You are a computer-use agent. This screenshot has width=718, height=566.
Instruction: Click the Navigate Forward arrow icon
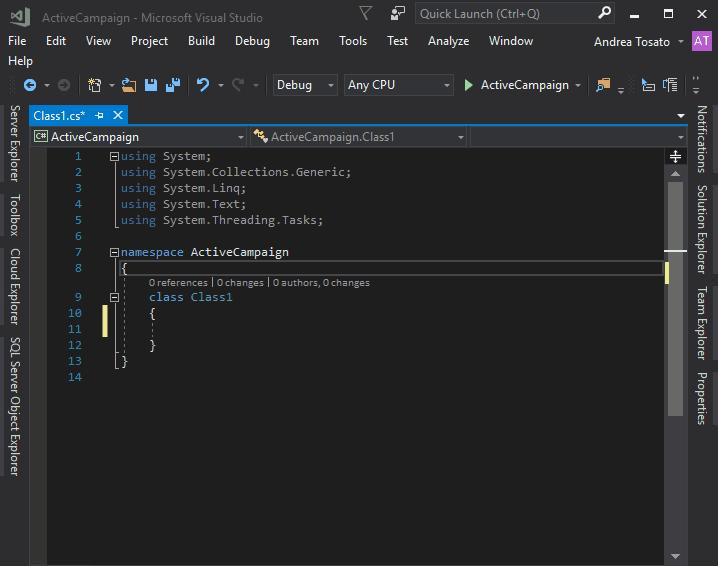point(64,85)
